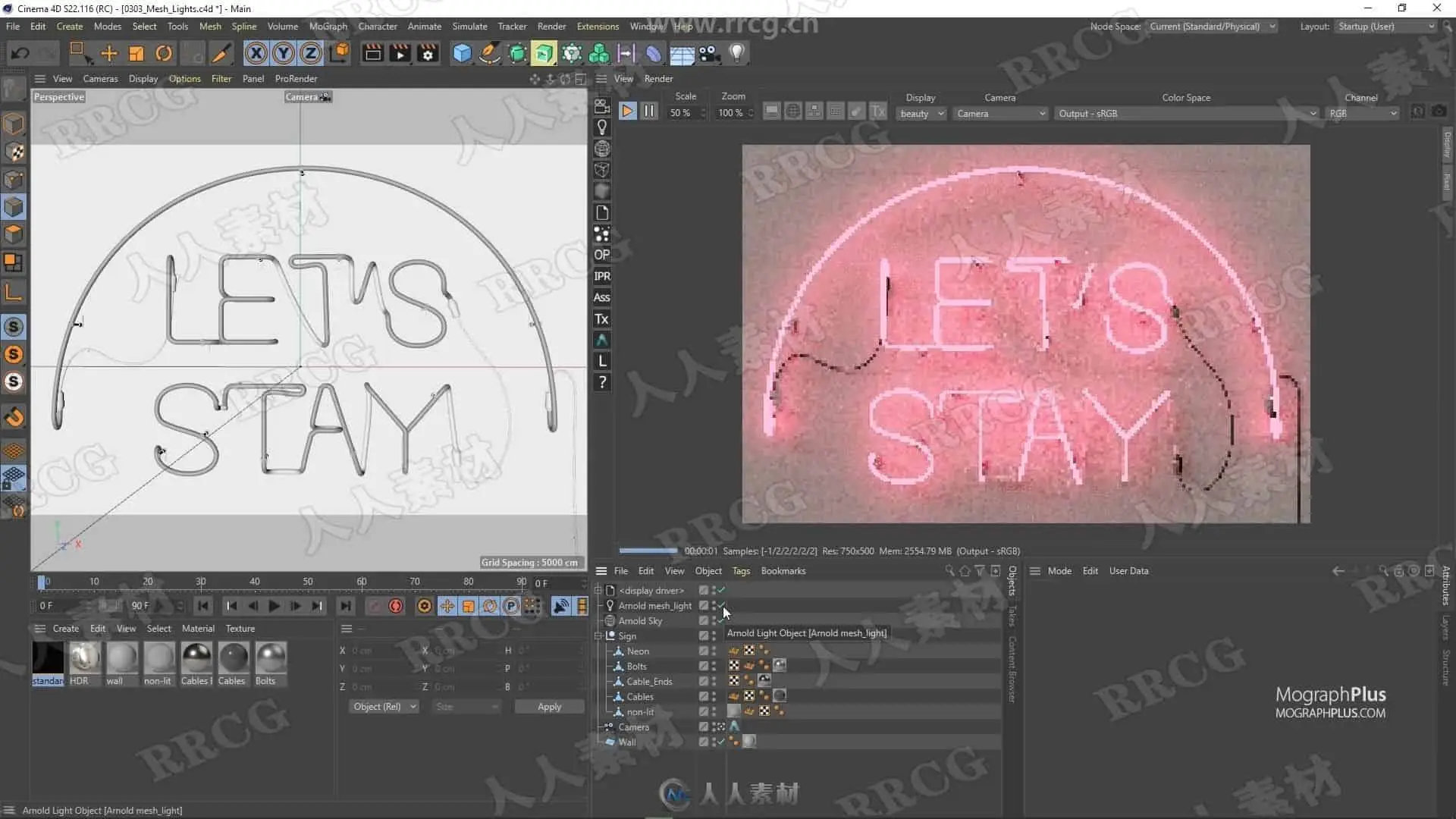Click the light bulb Light object icon
The width and height of the screenshot is (1456, 819).
tap(736, 53)
